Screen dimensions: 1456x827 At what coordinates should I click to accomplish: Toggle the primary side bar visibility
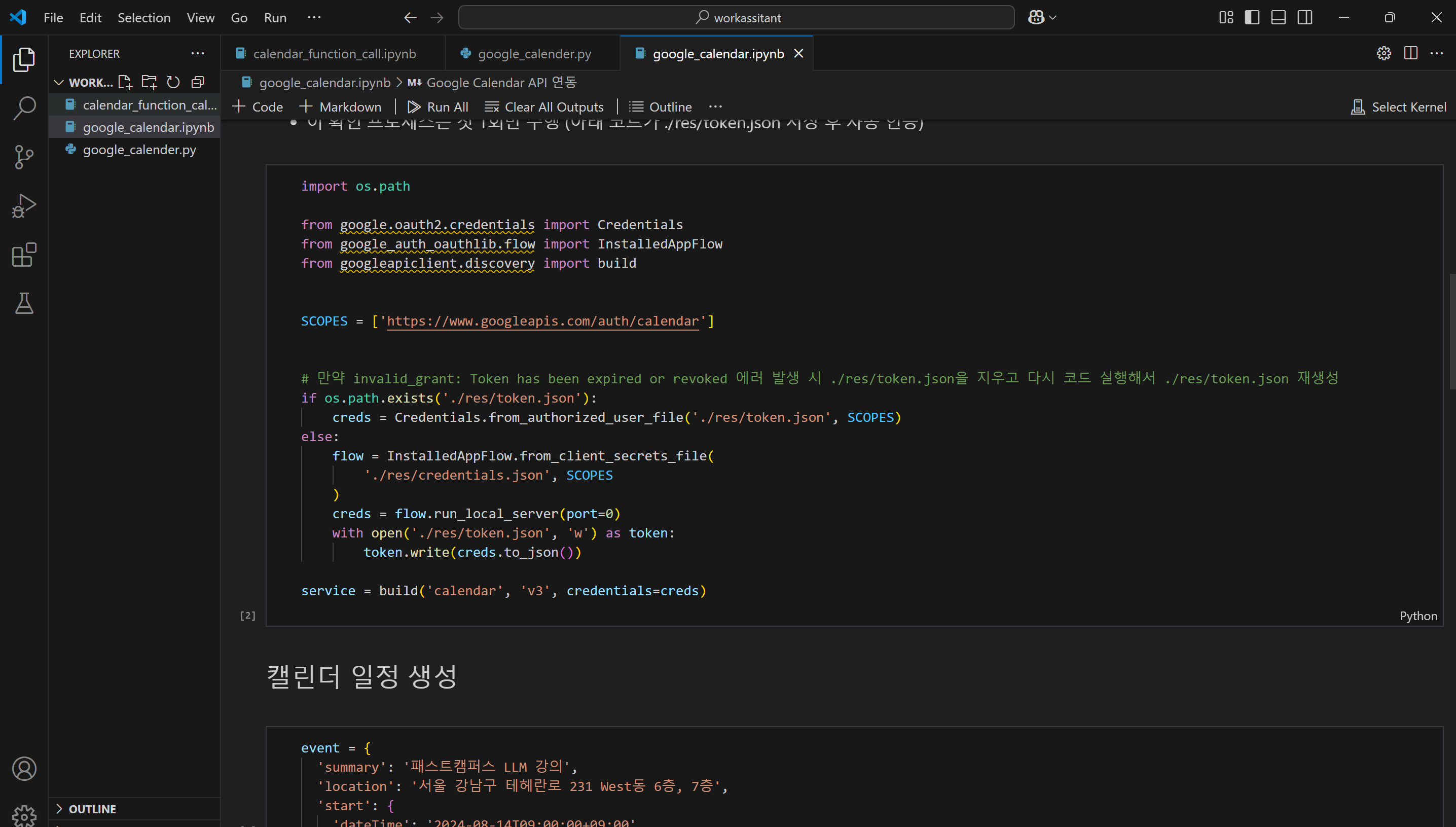click(1252, 18)
